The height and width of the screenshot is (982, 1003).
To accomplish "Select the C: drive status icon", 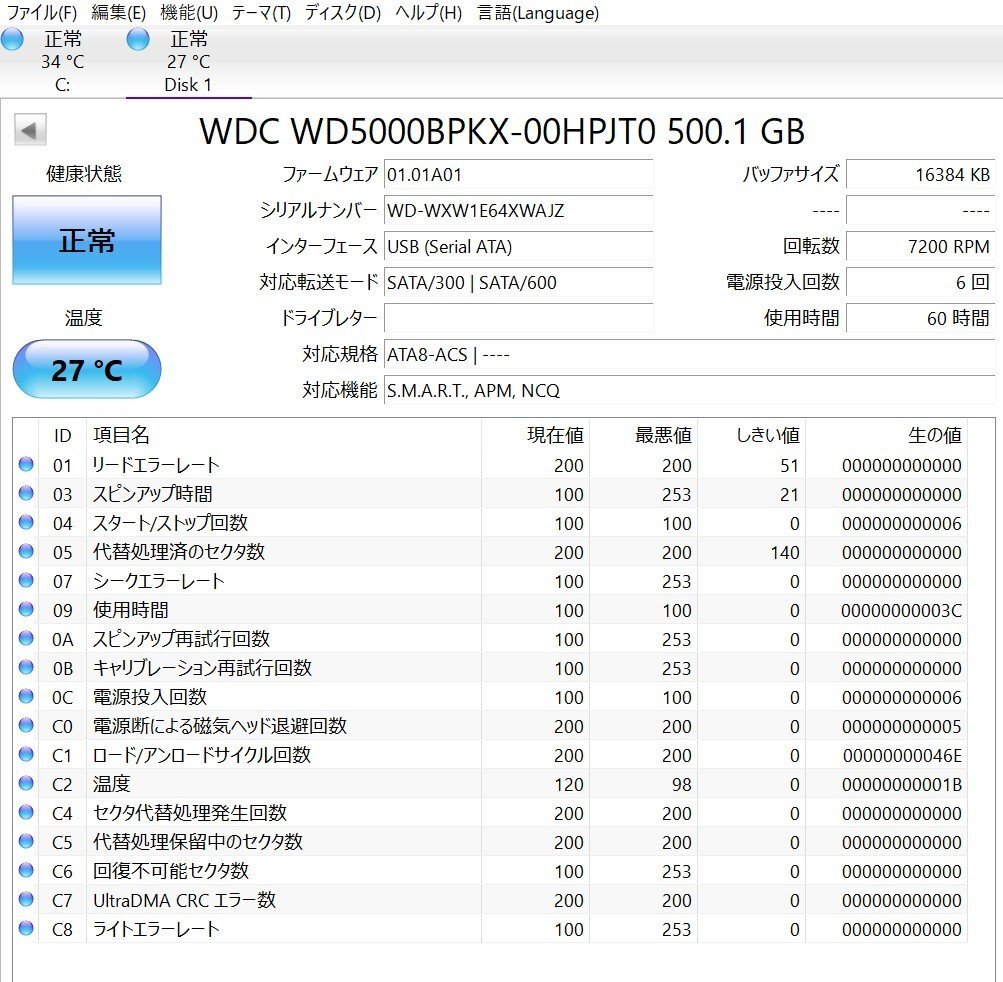I will click(12, 39).
